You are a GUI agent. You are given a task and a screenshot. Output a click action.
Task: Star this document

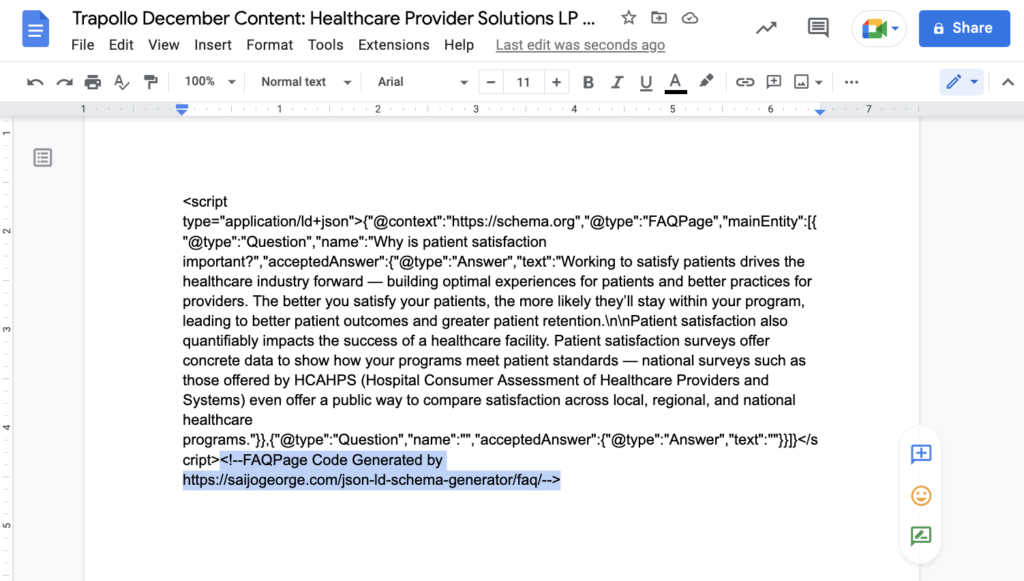[628, 18]
